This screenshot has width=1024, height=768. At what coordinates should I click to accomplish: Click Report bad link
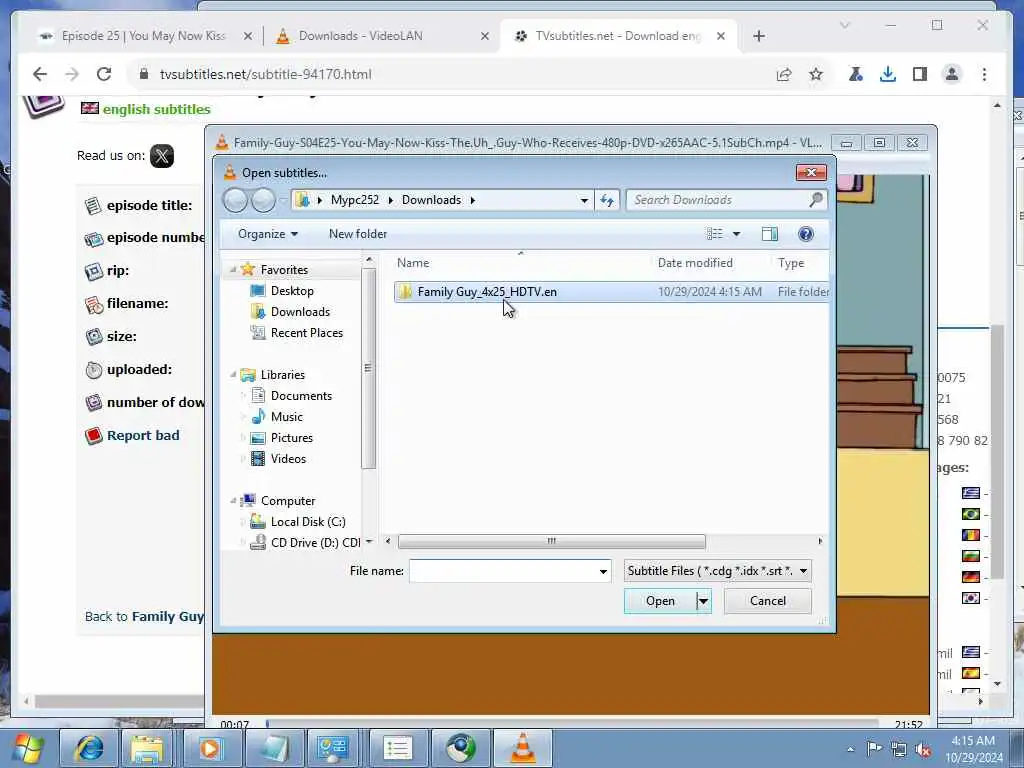(x=143, y=436)
